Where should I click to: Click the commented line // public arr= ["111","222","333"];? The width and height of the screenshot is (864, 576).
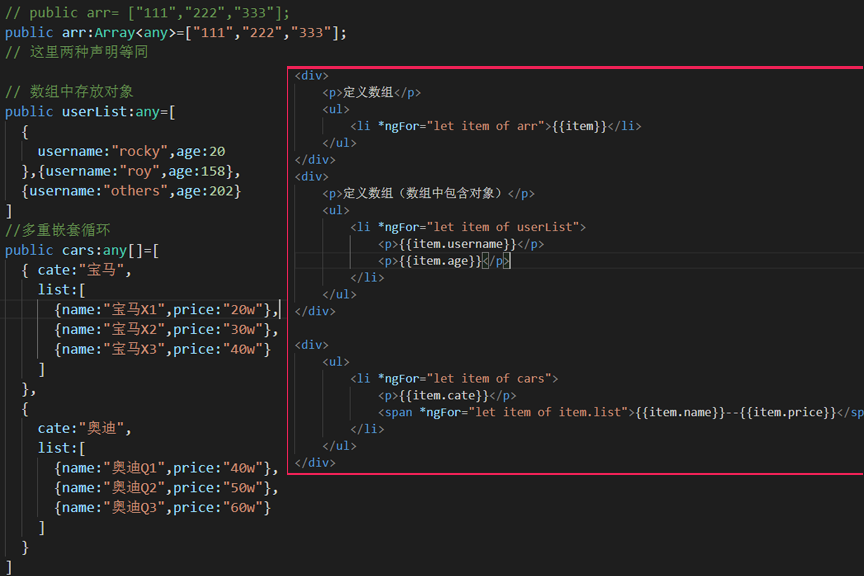147,12
